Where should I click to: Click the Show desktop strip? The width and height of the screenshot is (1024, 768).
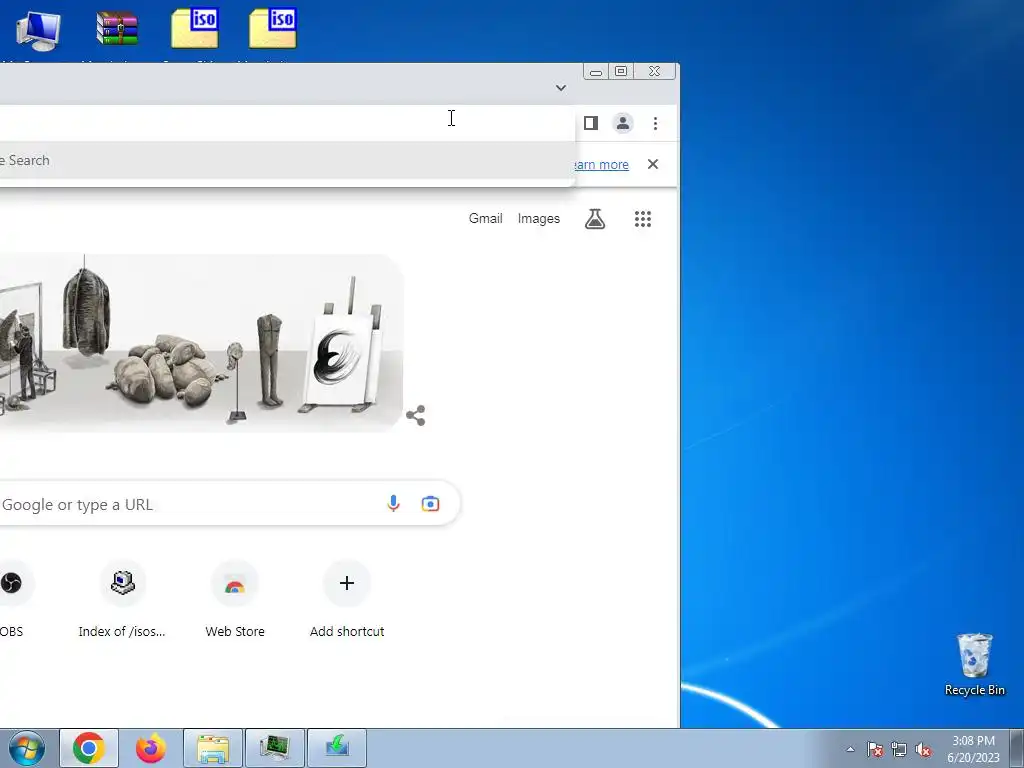1017,748
